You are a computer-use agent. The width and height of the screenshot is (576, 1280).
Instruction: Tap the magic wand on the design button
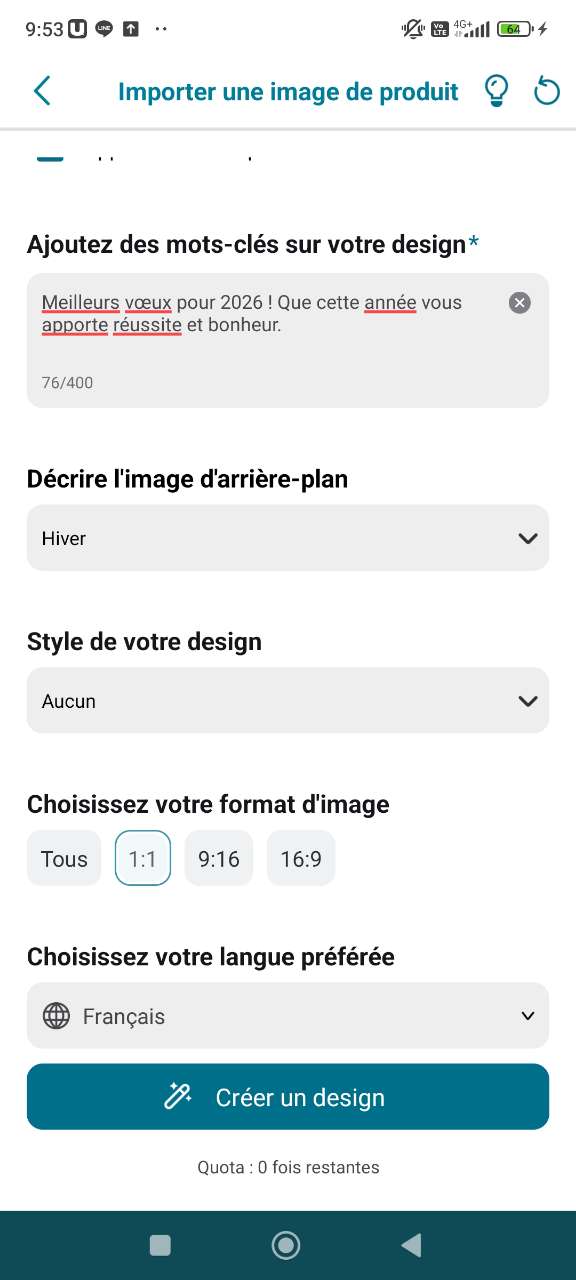click(x=178, y=1096)
